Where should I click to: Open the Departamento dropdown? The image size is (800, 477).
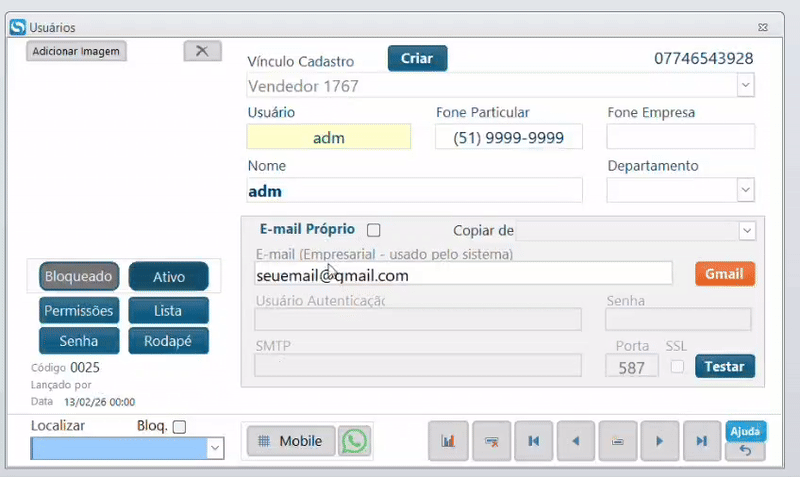745,190
